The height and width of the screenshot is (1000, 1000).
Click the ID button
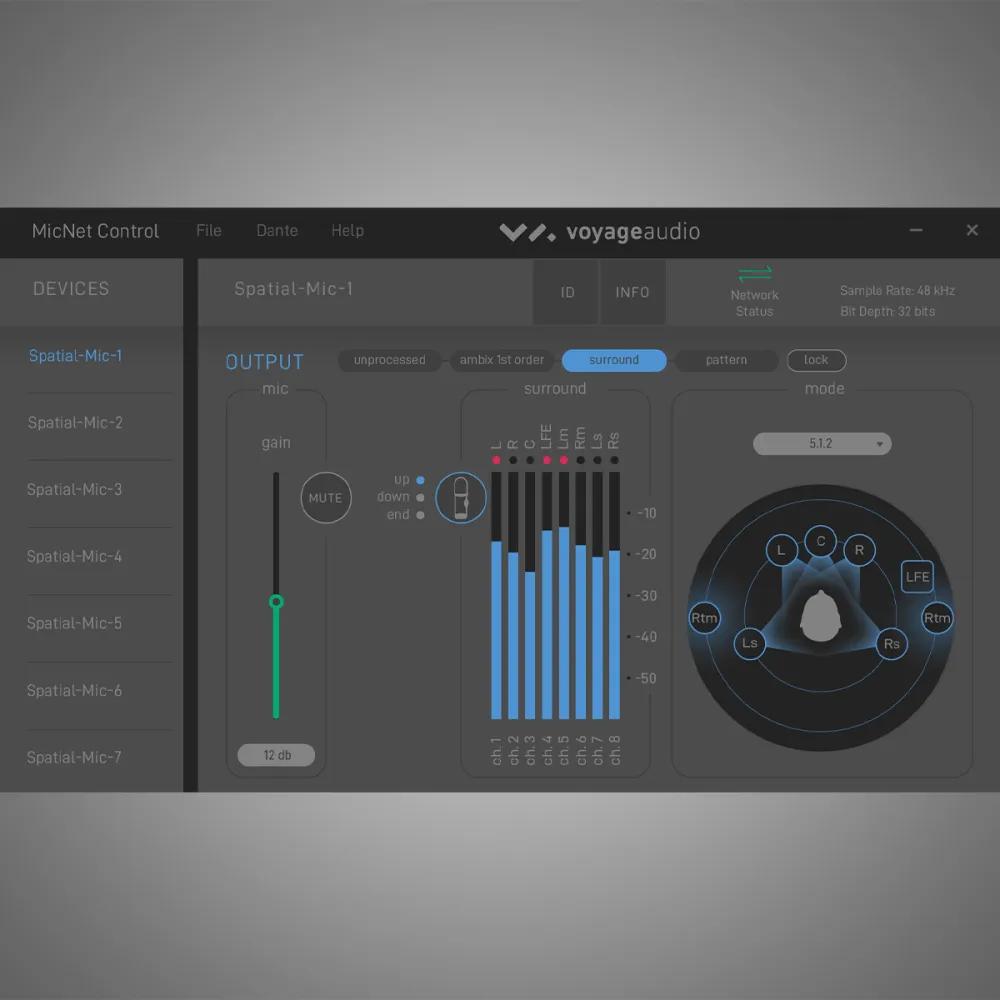click(x=567, y=292)
